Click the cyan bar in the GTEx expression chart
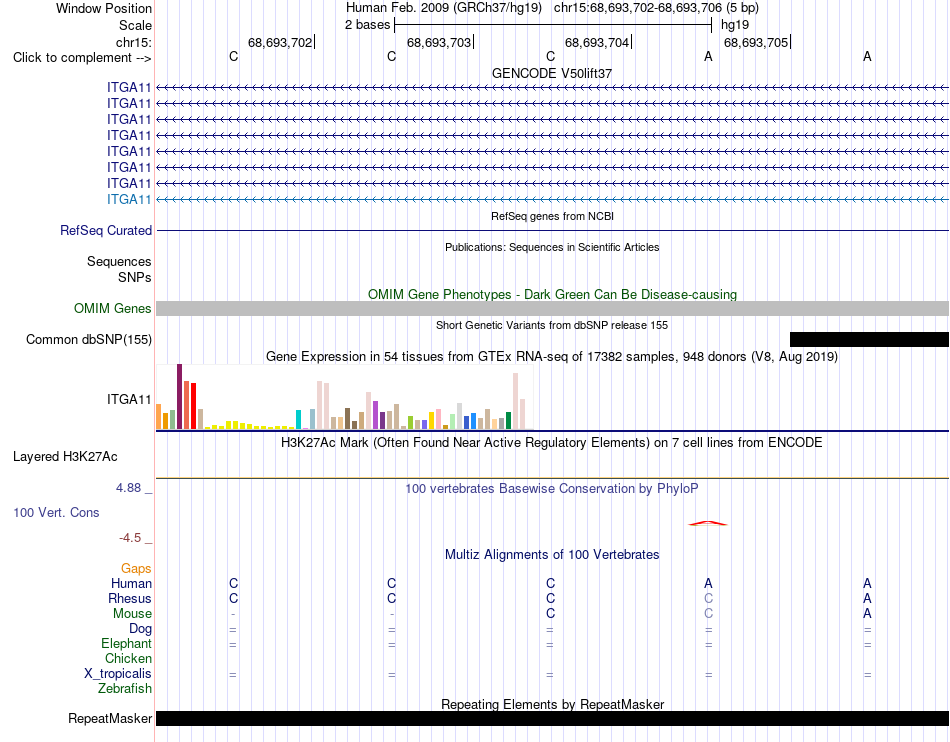950x742 pixels. pos(298,420)
